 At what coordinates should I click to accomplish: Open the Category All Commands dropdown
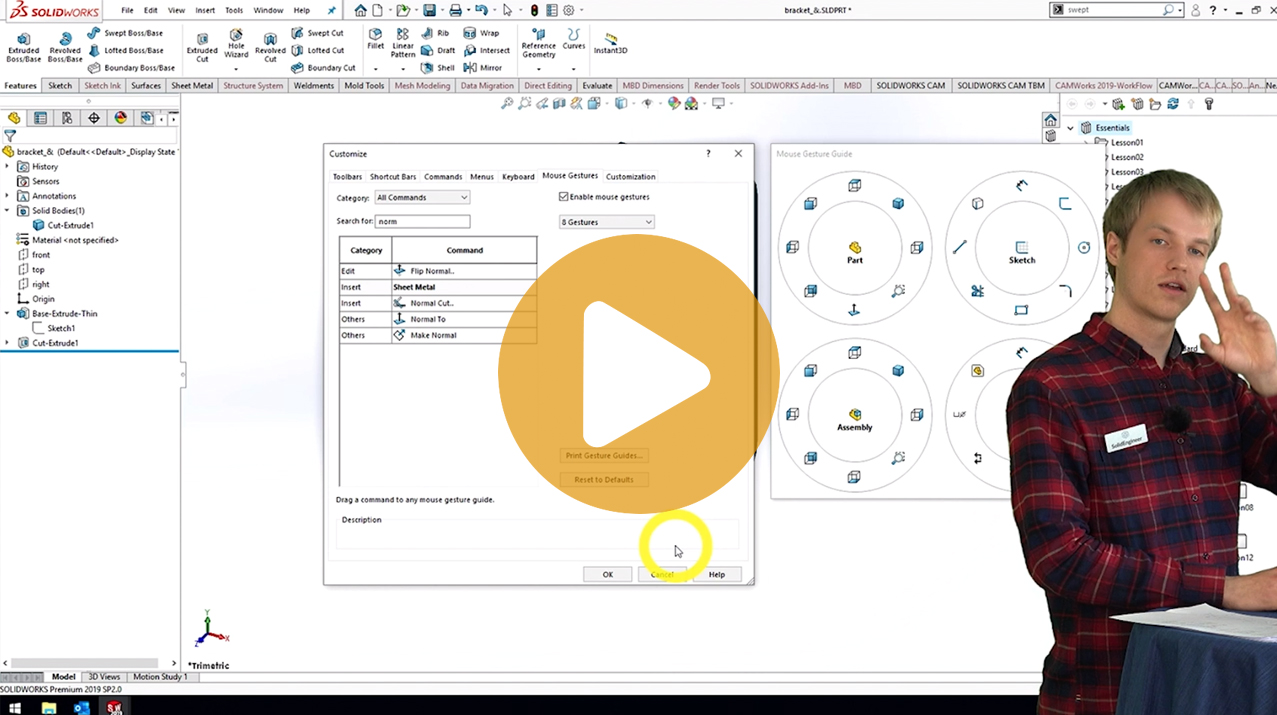[422, 198]
